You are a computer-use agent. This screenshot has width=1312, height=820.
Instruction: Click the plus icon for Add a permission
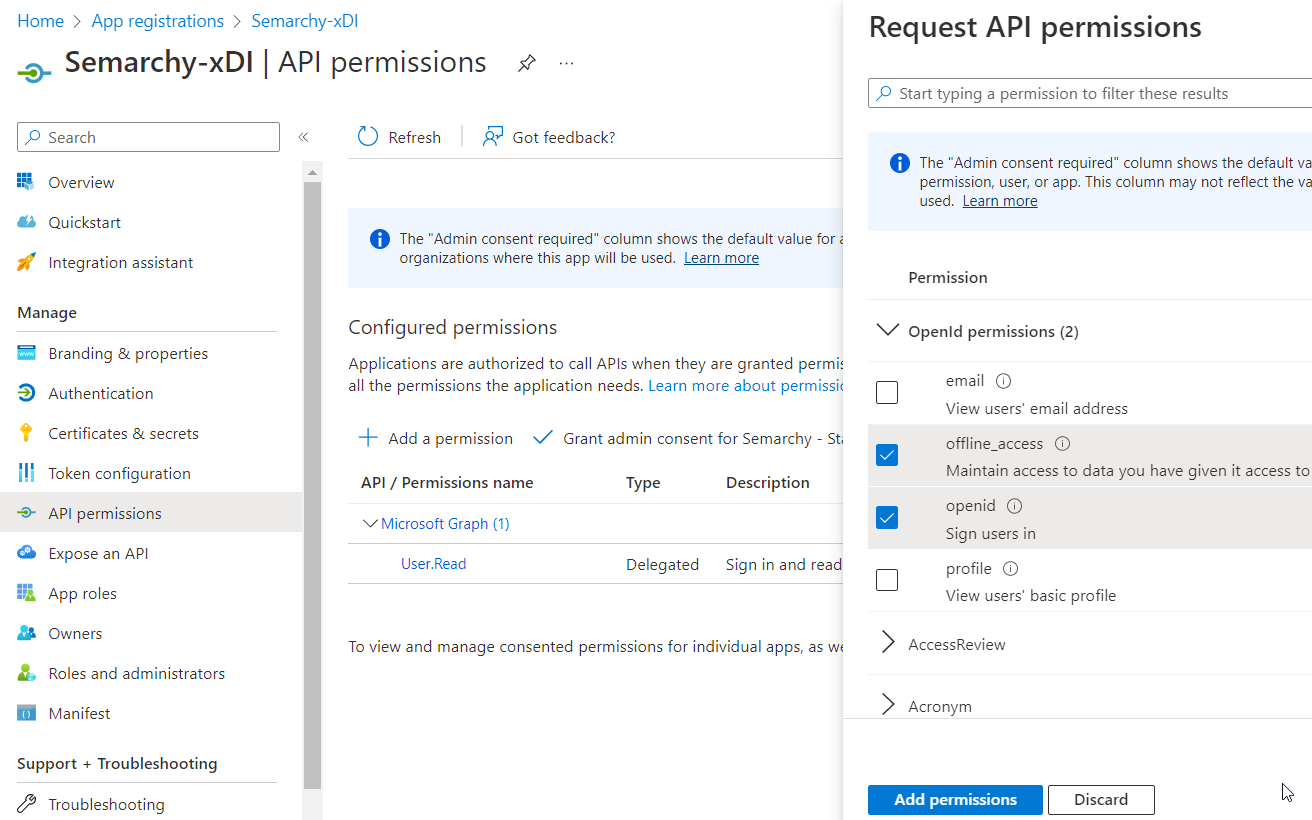(368, 437)
